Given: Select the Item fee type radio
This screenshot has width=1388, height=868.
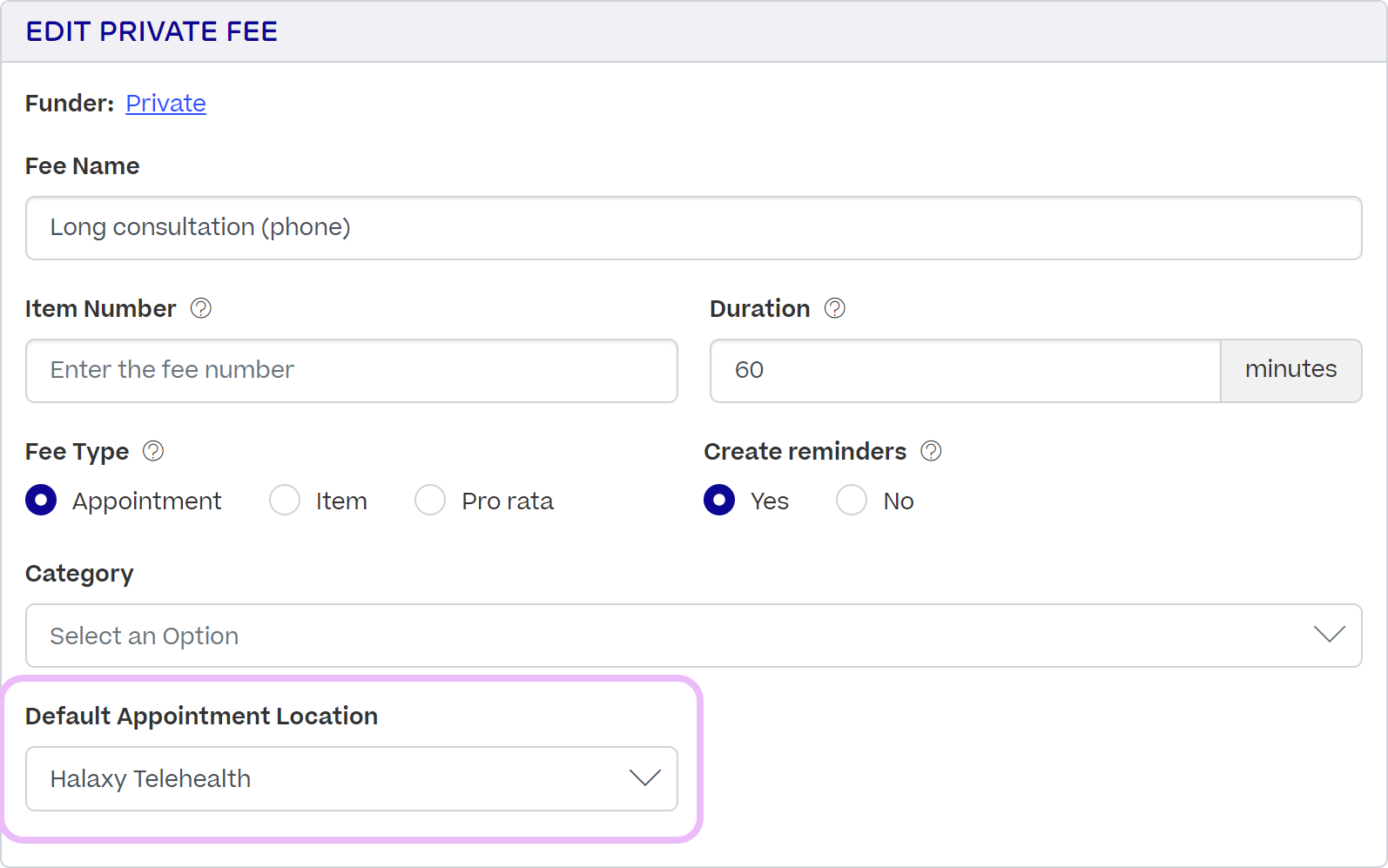Looking at the screenshot, I should 285,501.
